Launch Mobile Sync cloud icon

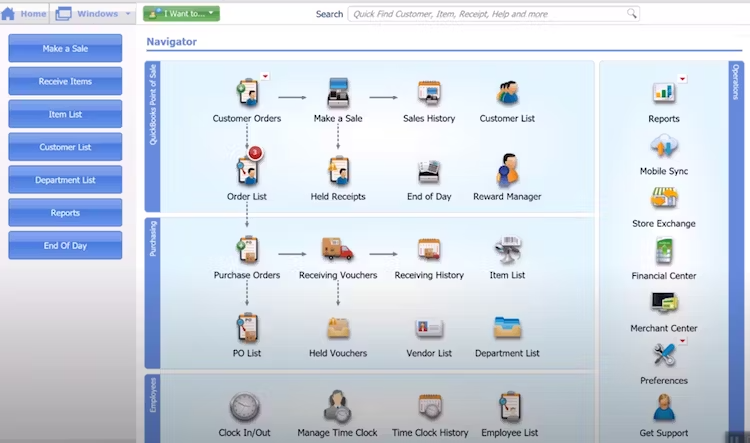coord(664,147)
